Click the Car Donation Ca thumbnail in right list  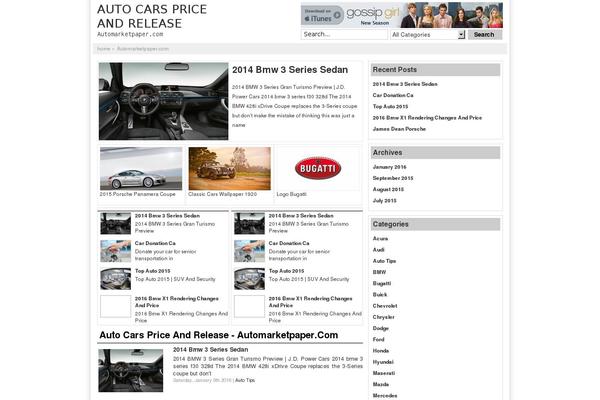click(249, 251)
